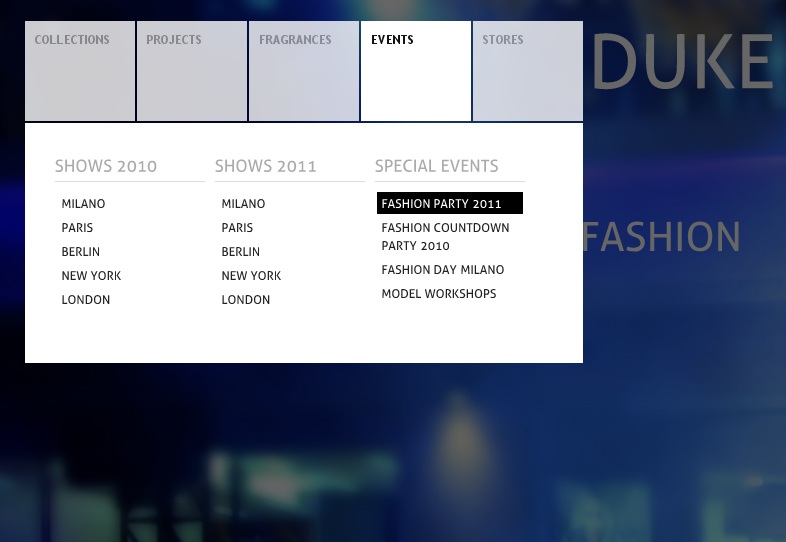Open the Collections menu tab
Viewport: 786px width, 542px height.
click(80, 70)
